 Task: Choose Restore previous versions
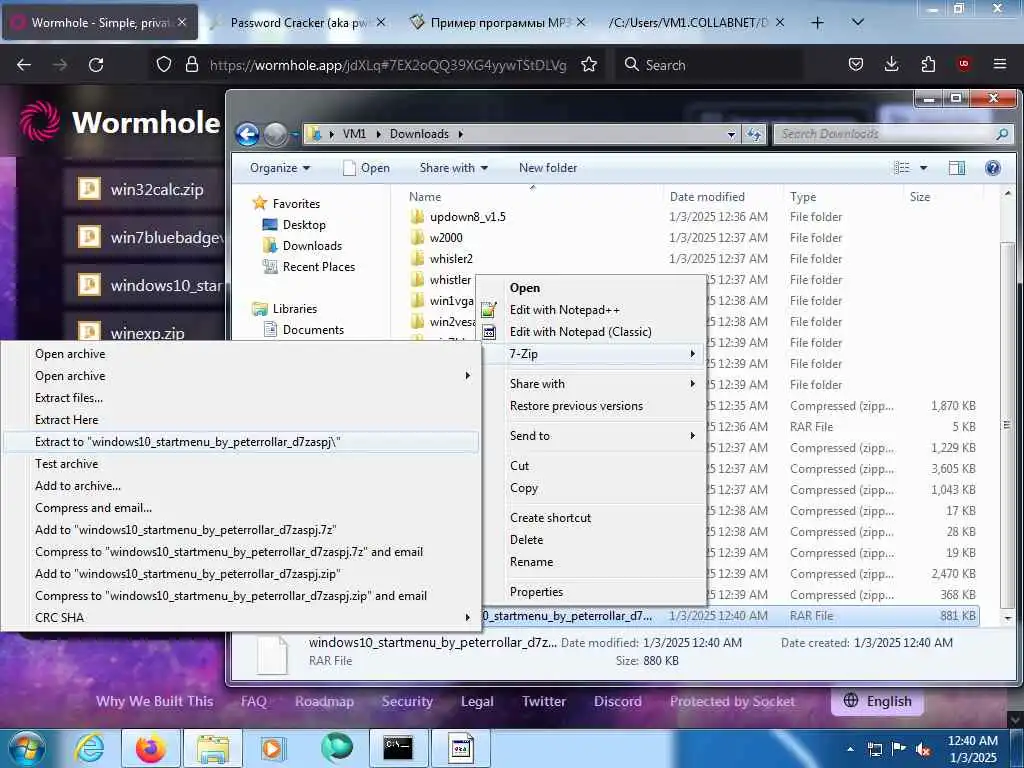[592, 406]
